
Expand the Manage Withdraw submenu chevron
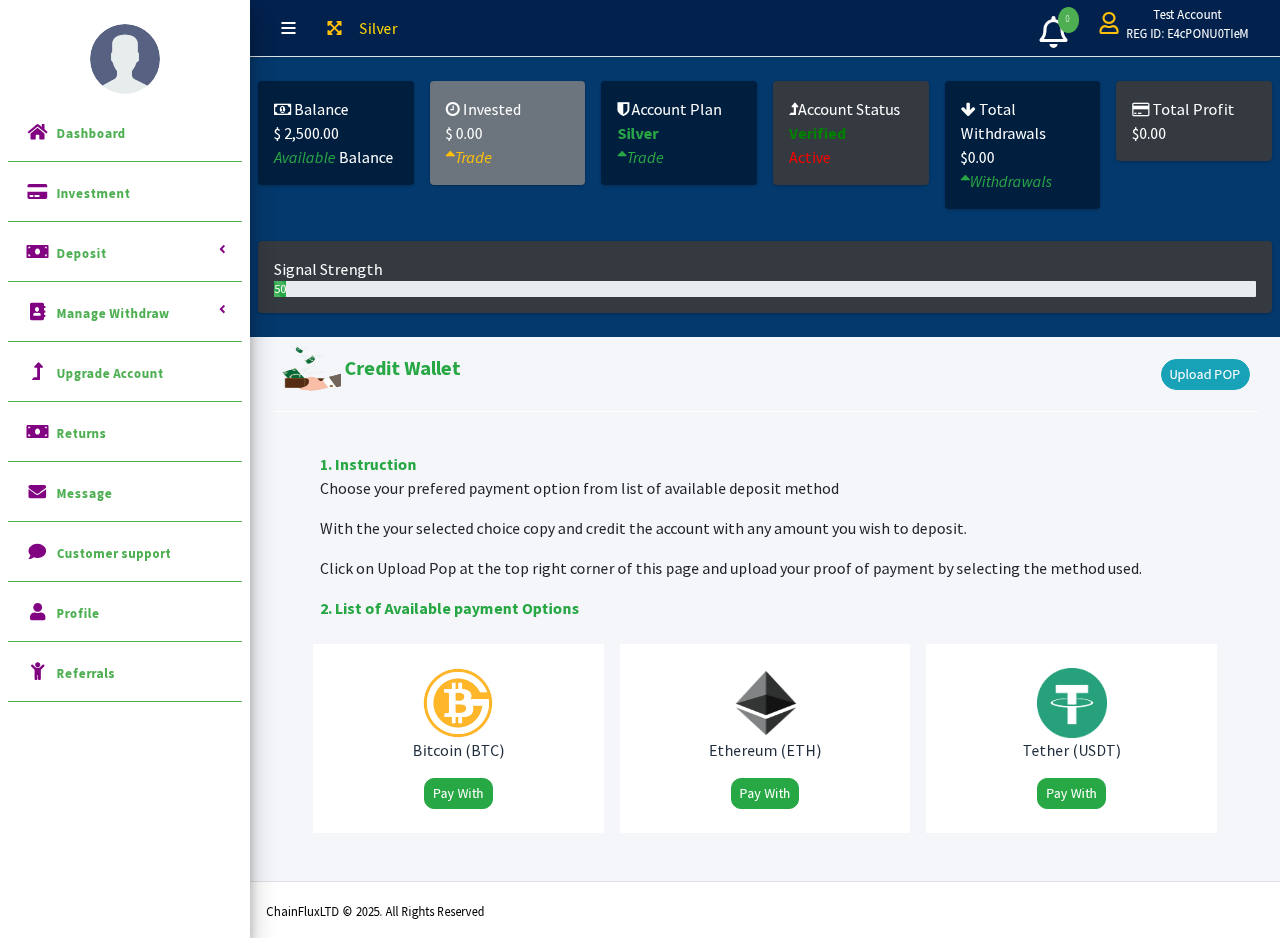(222, 309)
